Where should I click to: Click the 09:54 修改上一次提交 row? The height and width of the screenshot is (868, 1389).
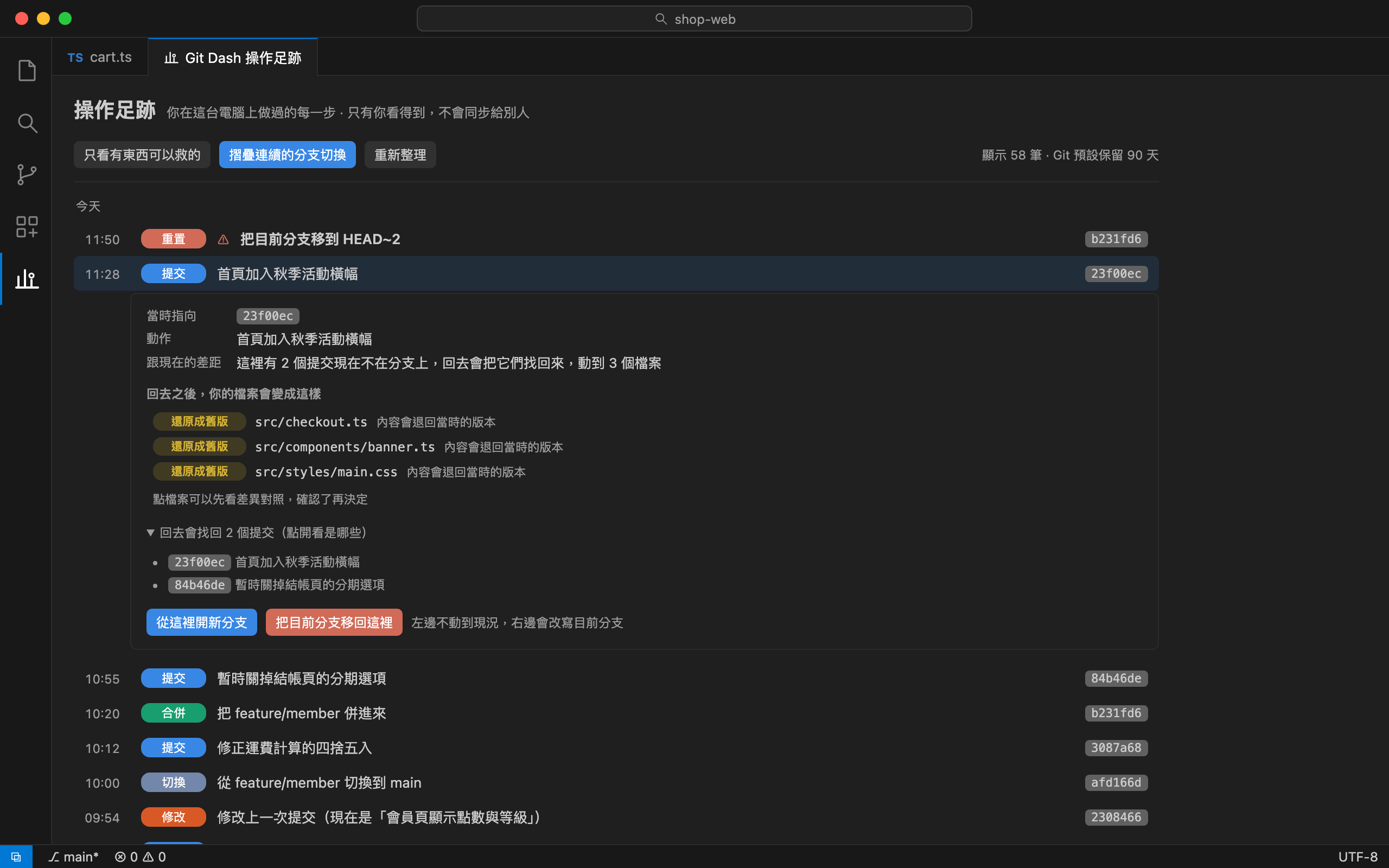(616, 818)
